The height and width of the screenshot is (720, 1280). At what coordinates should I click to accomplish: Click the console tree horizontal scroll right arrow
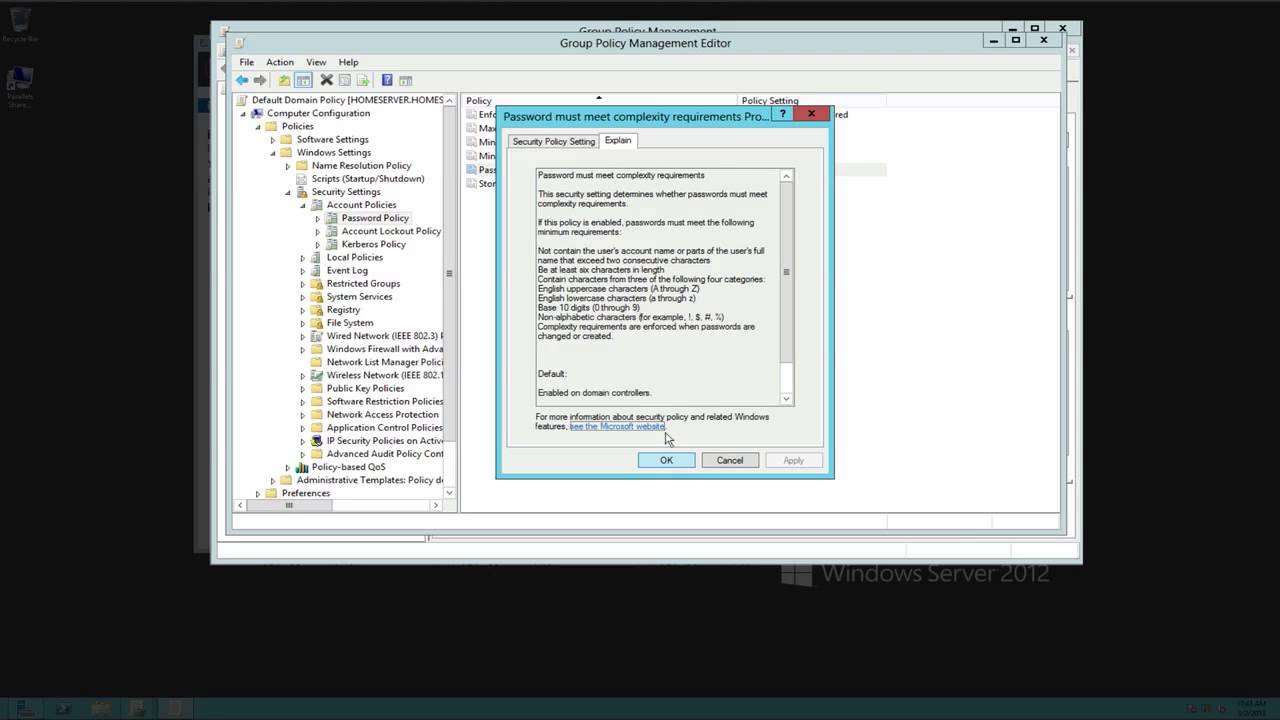pos(435,505)
